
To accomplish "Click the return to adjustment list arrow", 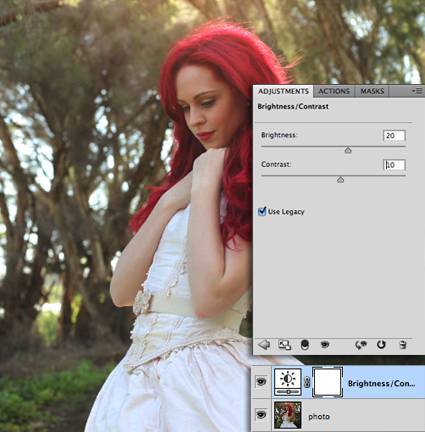I will pyautogui.click(x=264, y=344).
